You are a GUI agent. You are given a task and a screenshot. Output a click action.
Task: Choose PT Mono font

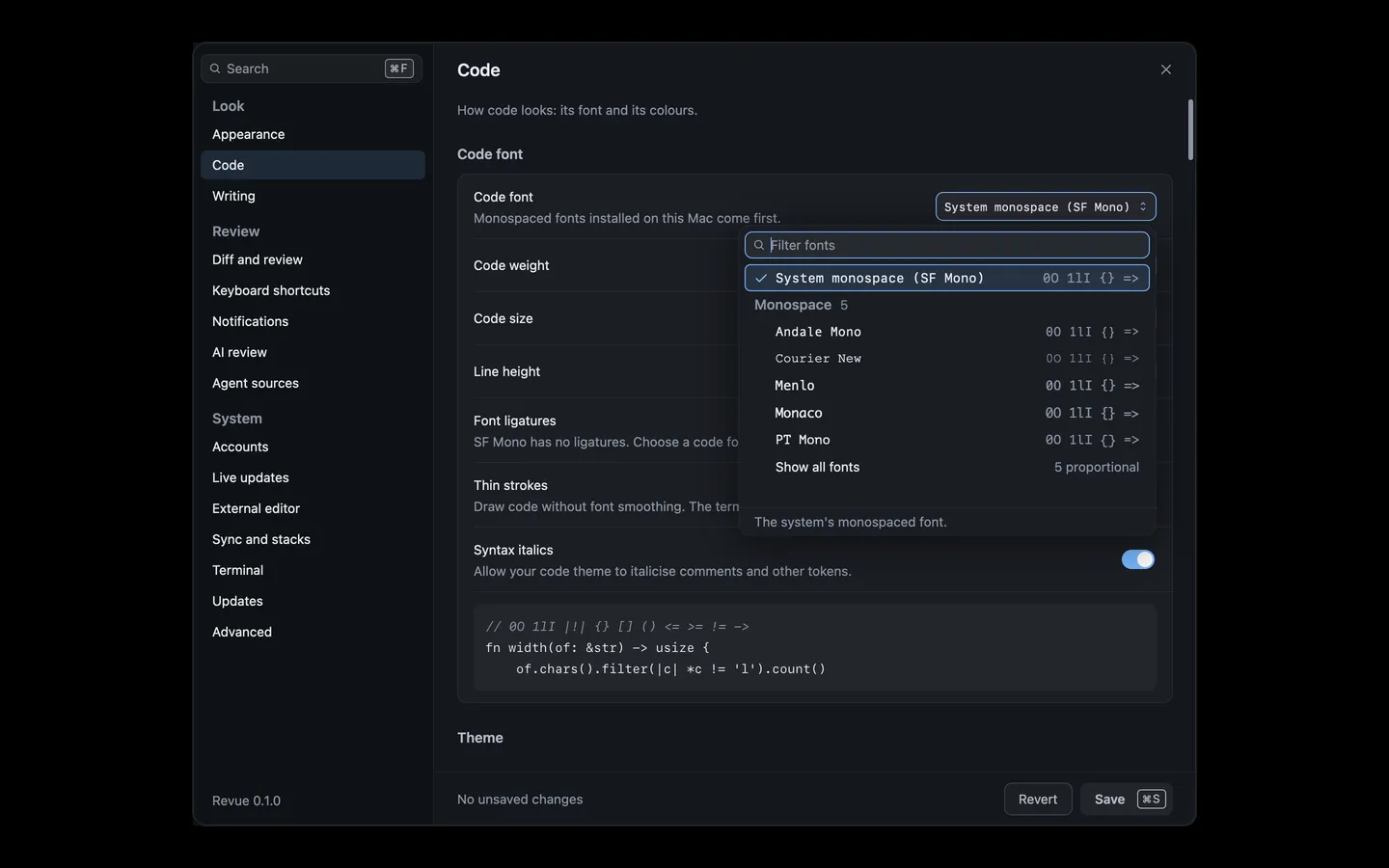click(x=947, y=440)
